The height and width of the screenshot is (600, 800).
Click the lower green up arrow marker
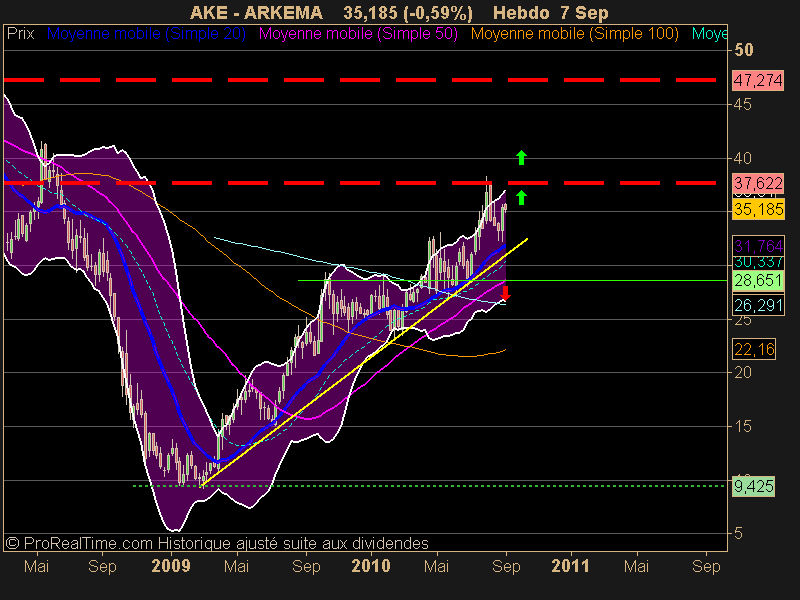click(521, 197)
